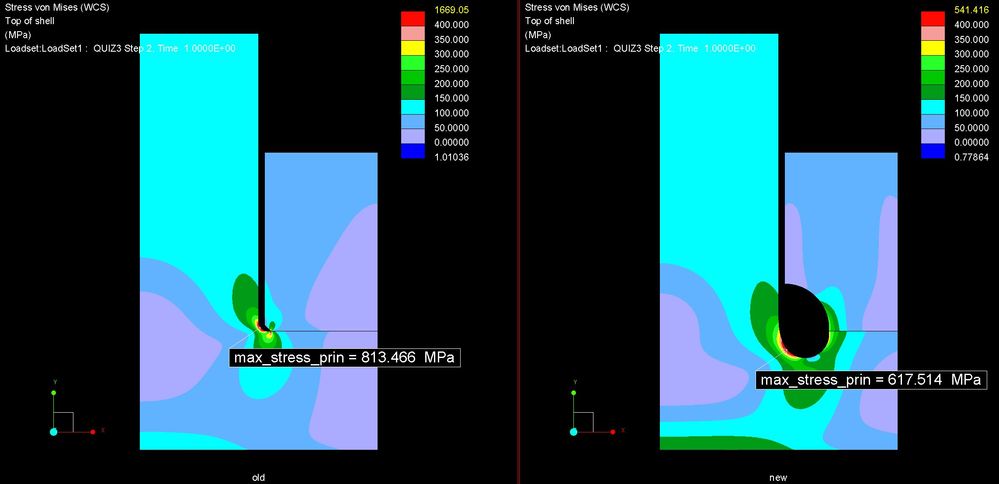This screenshot has height=484, width=999.
Task: Click the Stress von Mises (WCS) title in new panel
Action: click(x=577, y=8)
